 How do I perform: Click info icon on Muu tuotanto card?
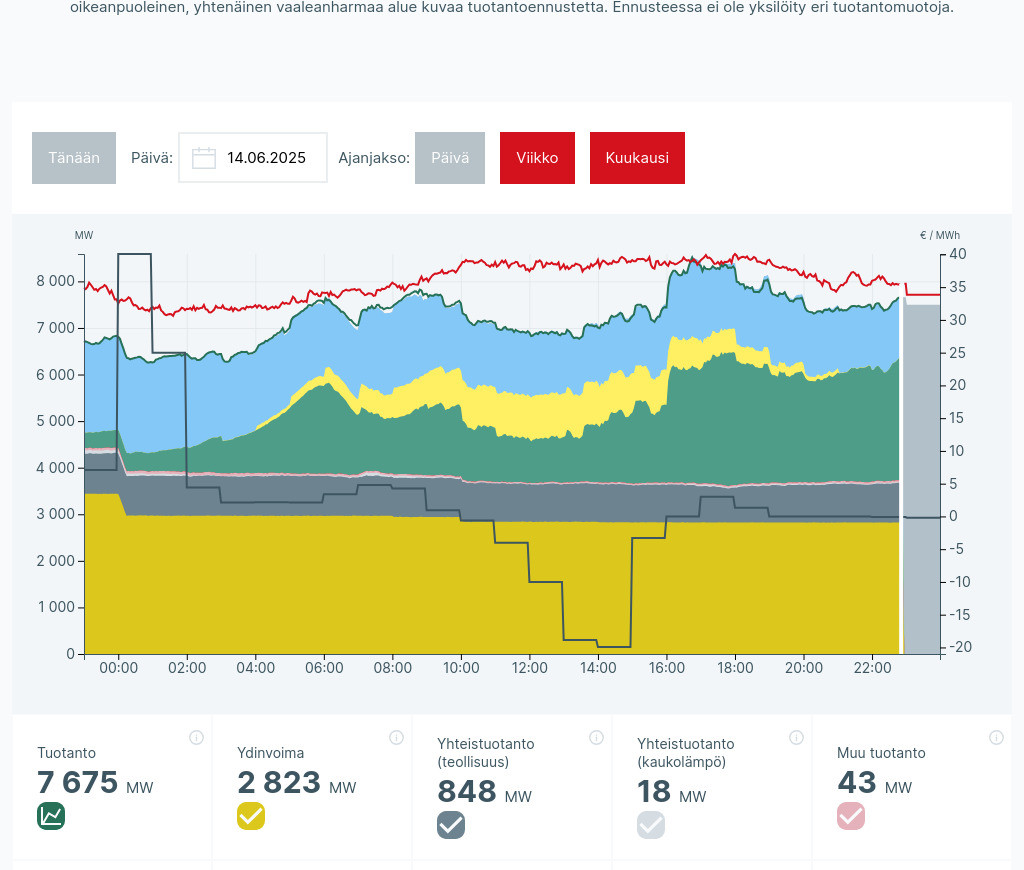pos(996,738)
